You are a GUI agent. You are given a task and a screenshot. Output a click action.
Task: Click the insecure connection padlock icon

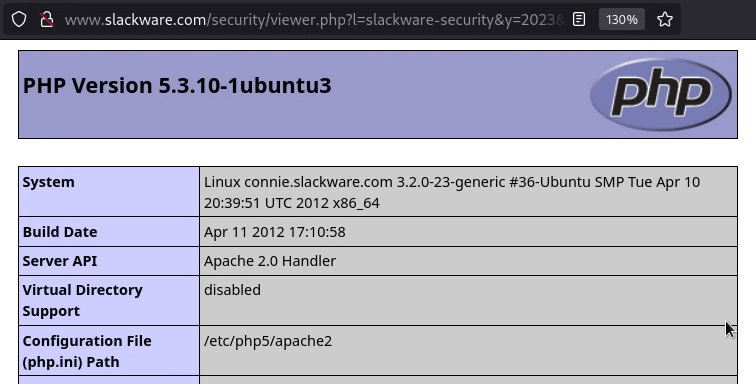pyautogui.click(x=47, y=20)
